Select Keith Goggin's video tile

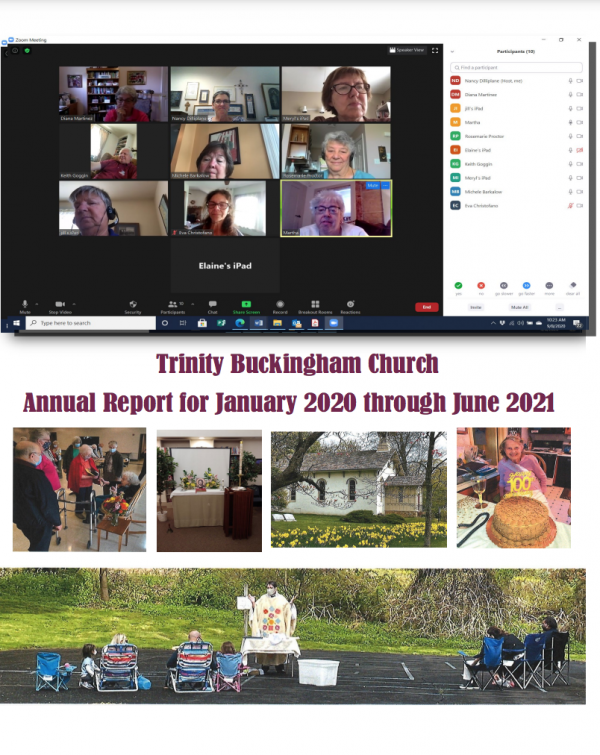pos(114,151)
